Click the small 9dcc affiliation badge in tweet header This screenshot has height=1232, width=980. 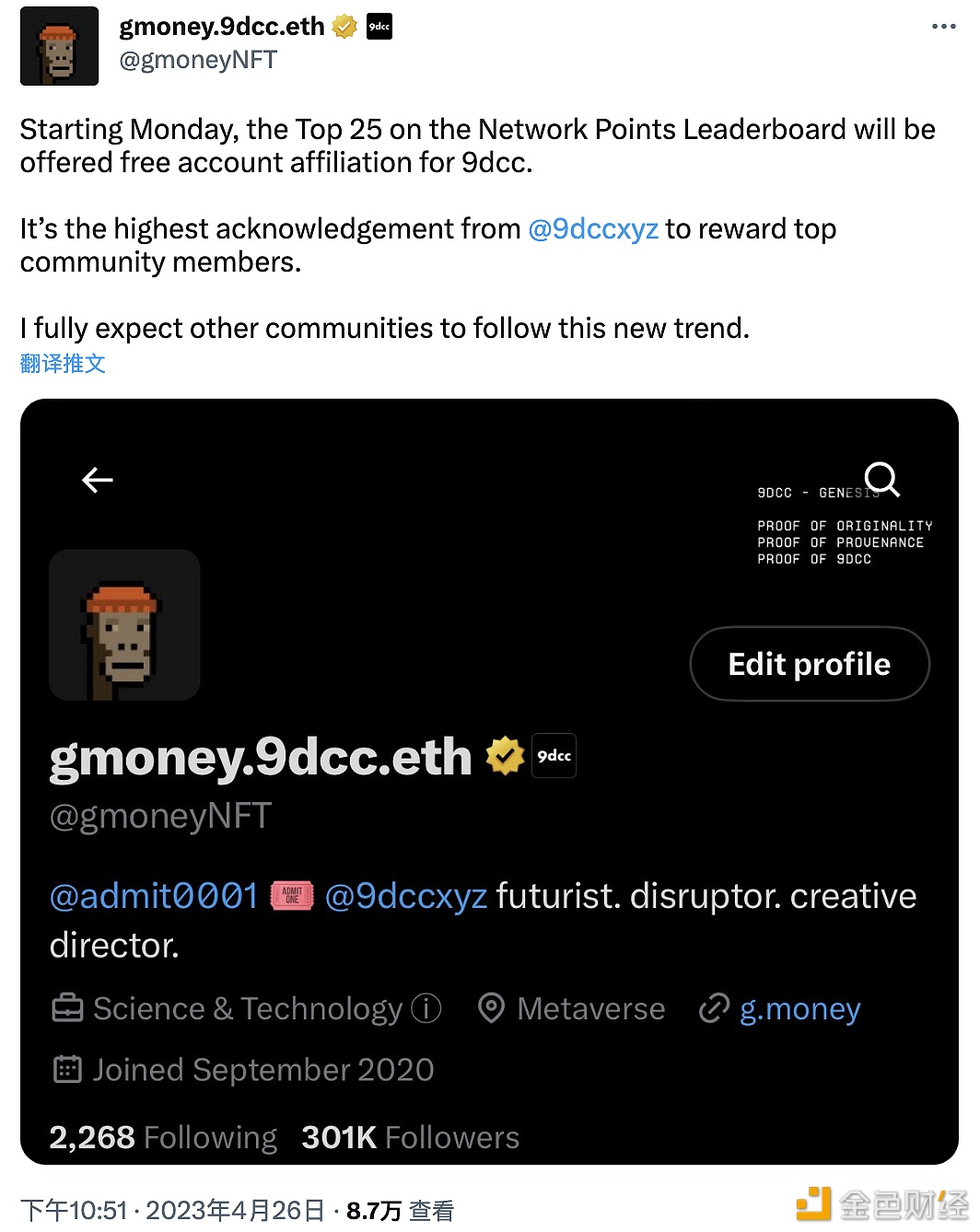[379, 27]
